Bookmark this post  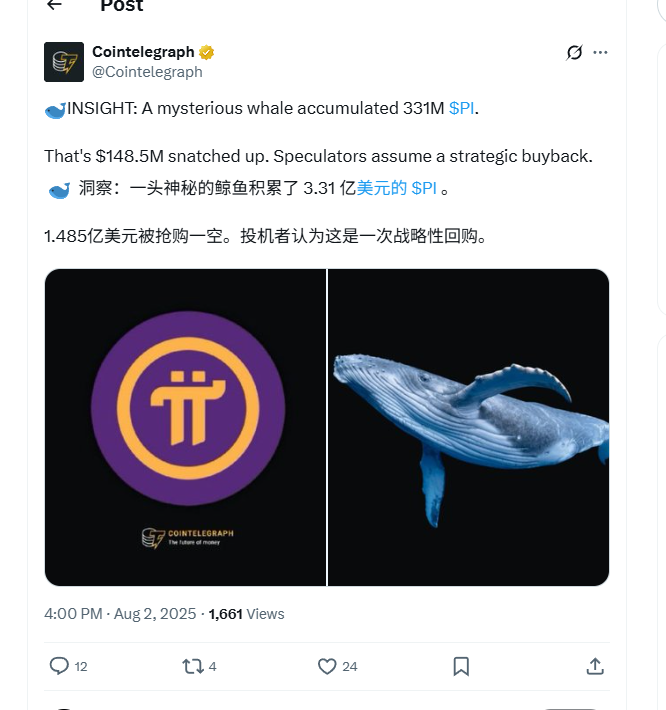tap(461, 667)
